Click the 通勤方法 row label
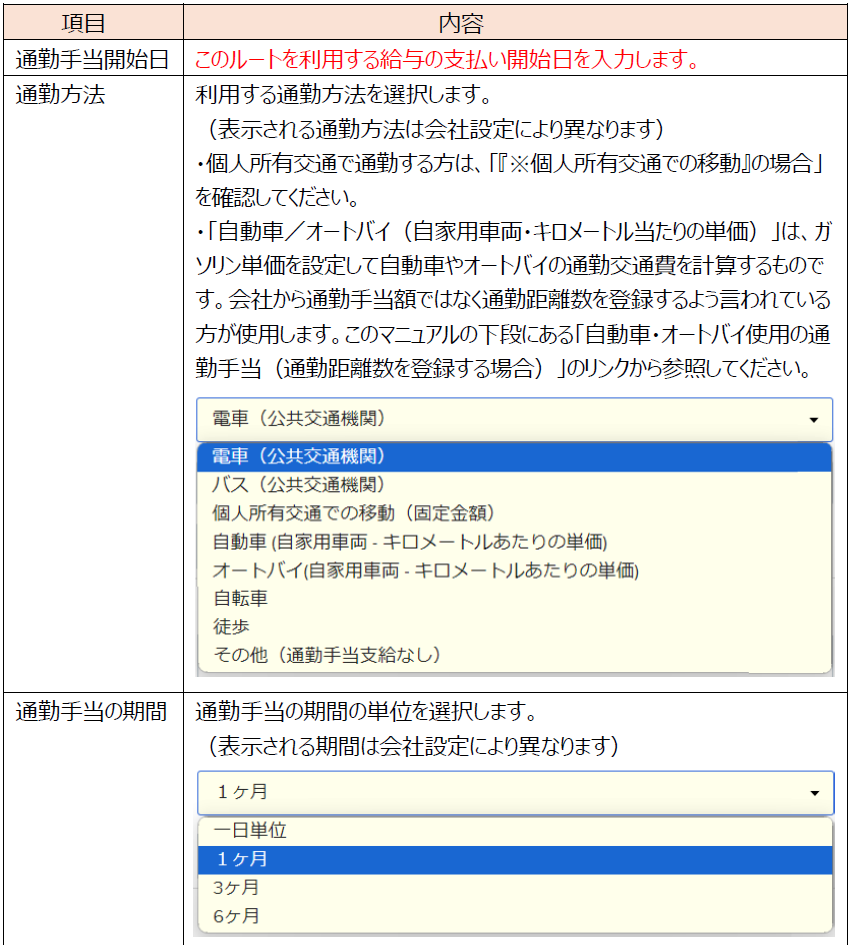The height and width of the screenshot is (945, 849). point(60,96)
